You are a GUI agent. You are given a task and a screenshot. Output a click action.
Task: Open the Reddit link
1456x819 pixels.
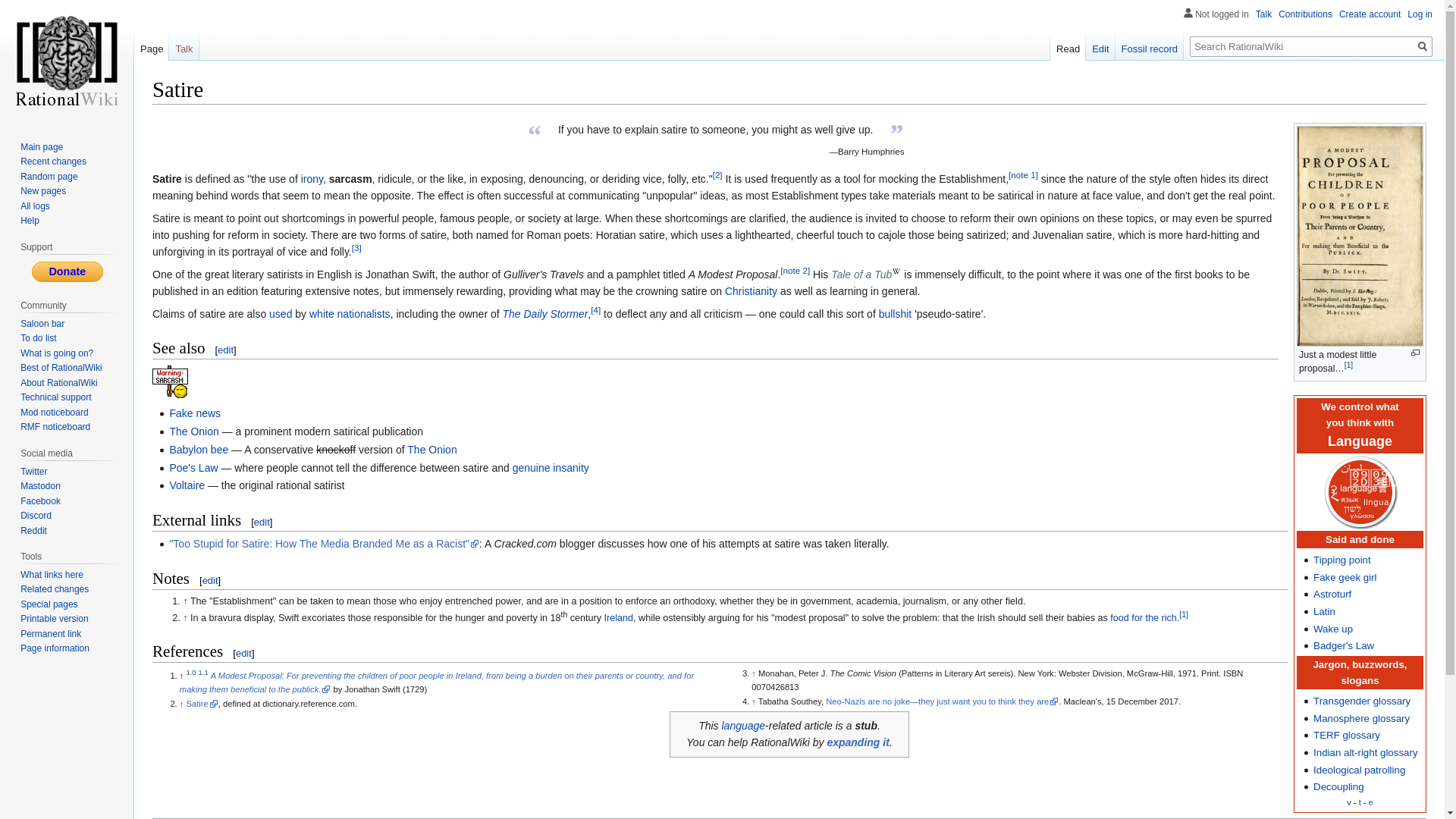pyautogui.click(x=33, y=531)
